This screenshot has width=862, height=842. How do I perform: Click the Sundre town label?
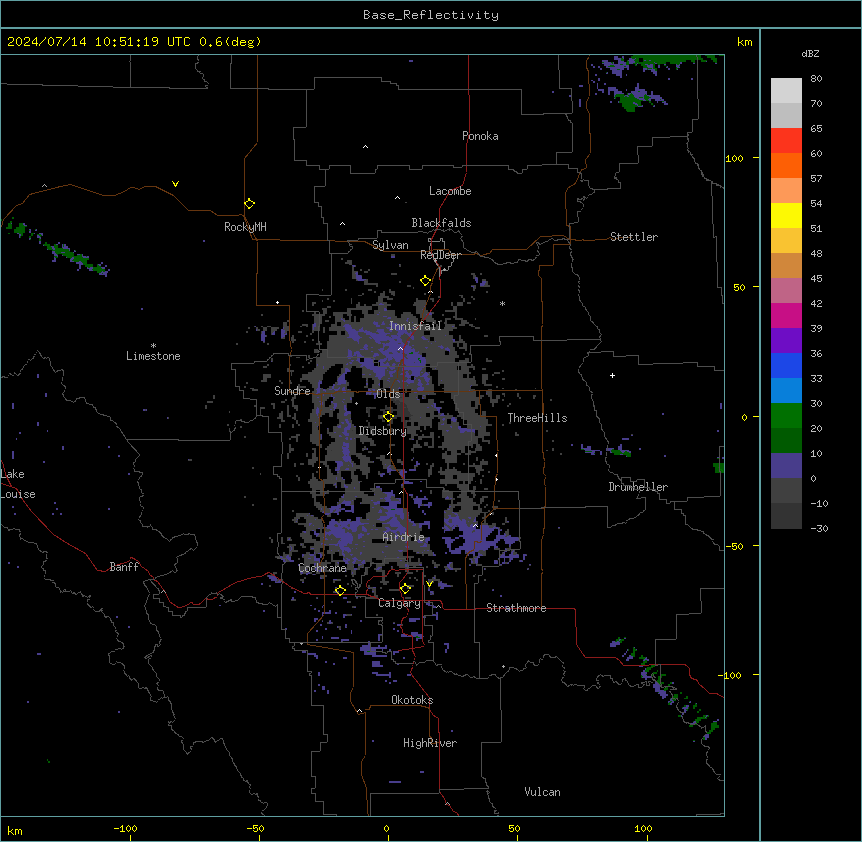(292, 391)
